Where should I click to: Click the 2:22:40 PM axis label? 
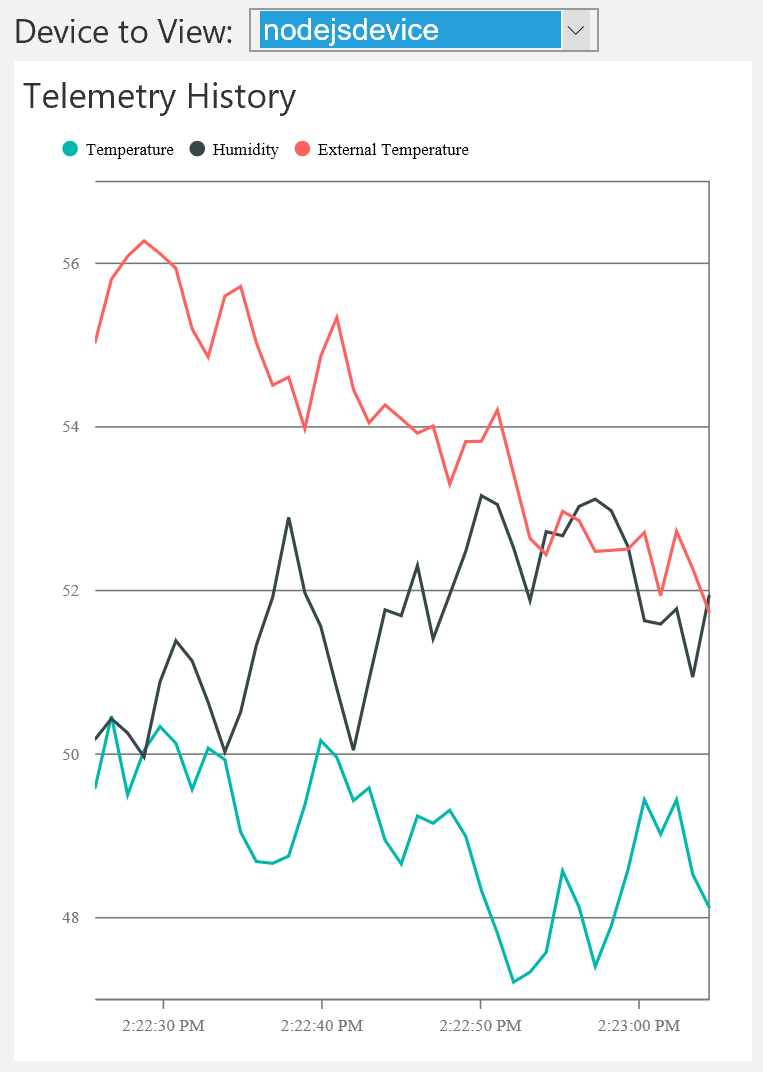tap(321, 1026)
